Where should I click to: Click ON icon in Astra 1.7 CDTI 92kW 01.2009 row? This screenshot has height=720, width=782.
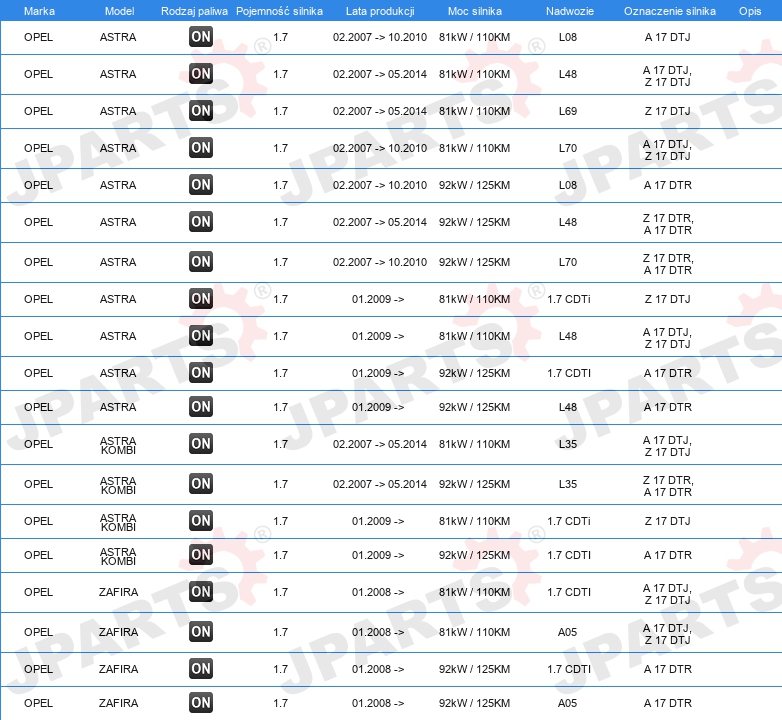(201, 373)
